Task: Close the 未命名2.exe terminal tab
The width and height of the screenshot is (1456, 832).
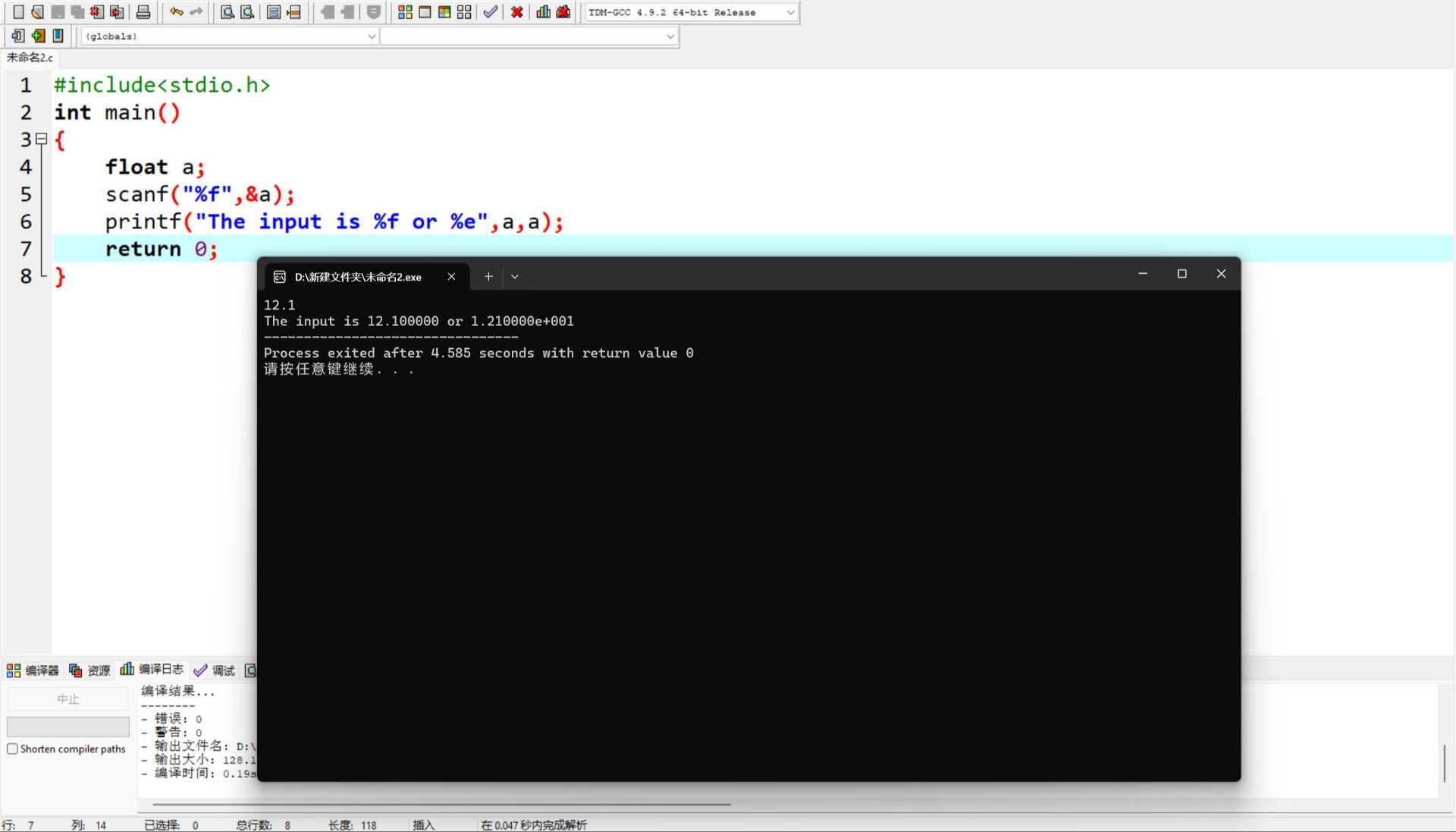Action: click(x=451, y=277)
